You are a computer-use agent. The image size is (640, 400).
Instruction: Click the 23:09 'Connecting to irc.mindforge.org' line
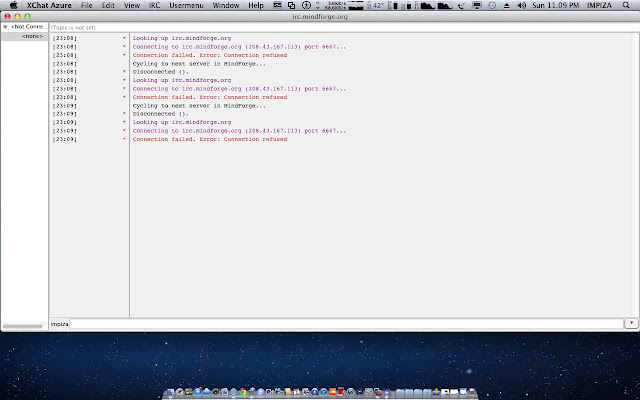[239, 131]
